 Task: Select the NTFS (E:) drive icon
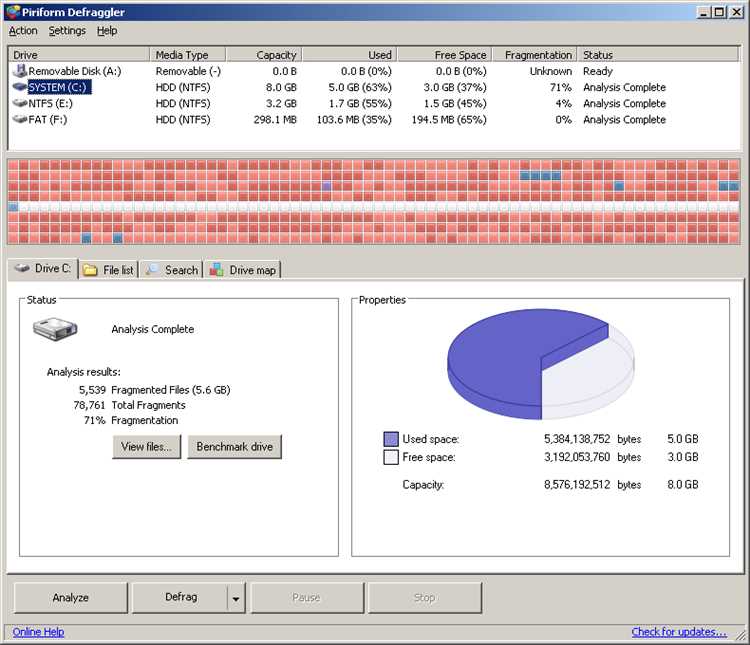click(20, 103)
